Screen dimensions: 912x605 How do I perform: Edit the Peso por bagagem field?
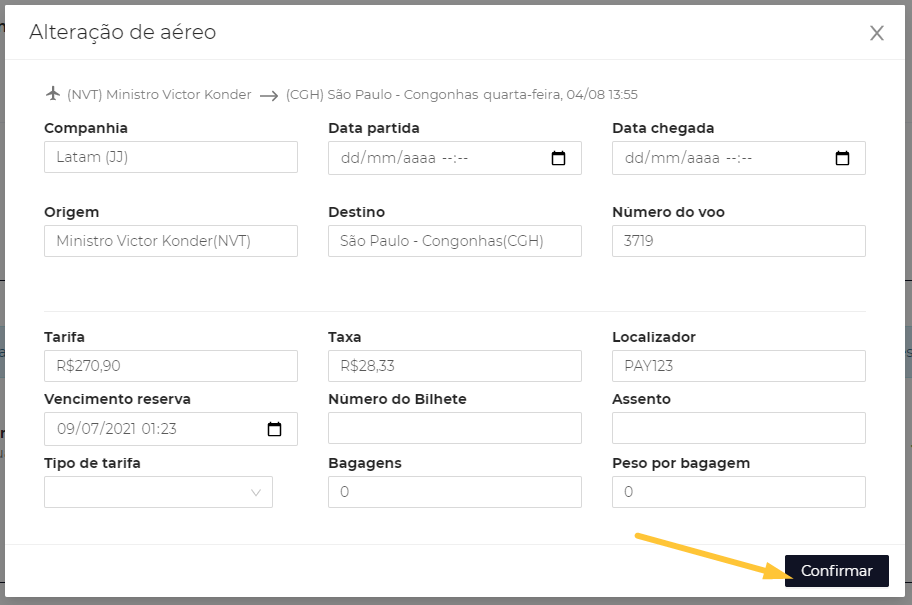739,492
